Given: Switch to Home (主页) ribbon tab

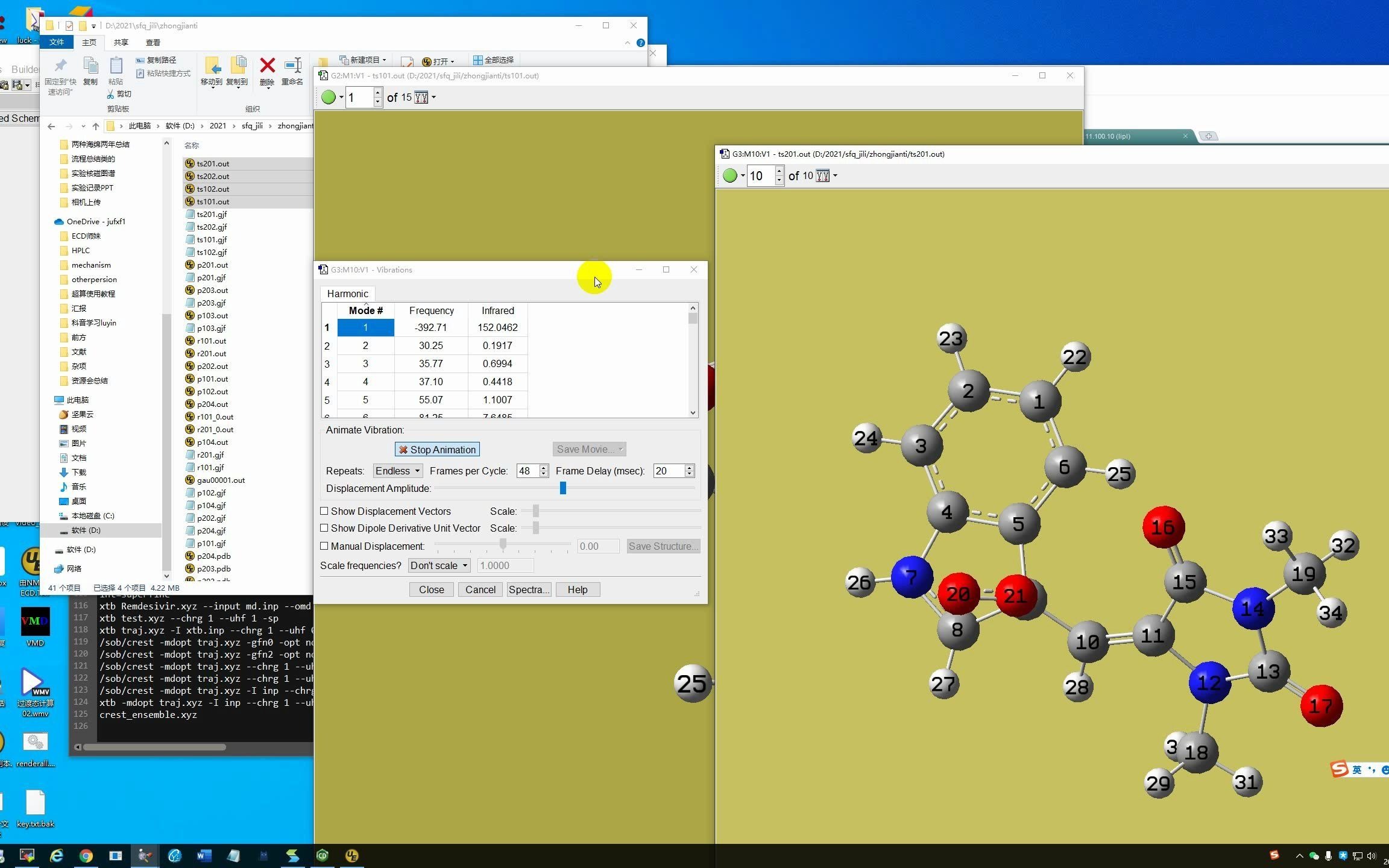Looking at the screenshot, I should click(x=89, y=42).
